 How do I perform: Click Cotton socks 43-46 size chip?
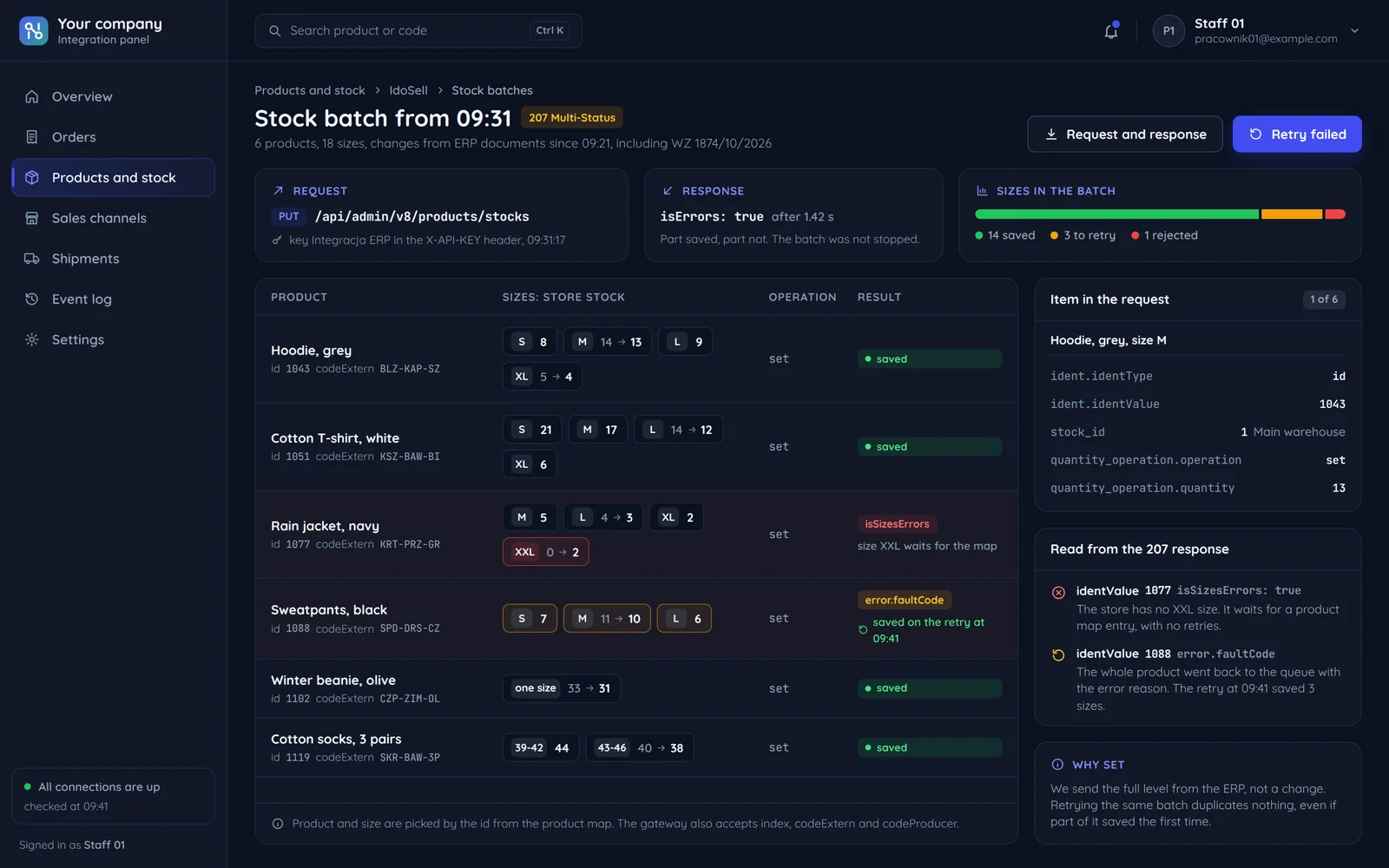click(x=640, y=748)
